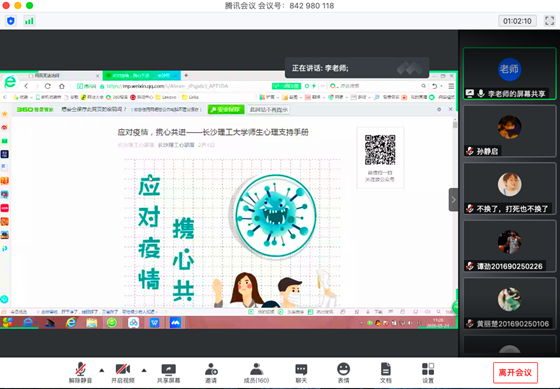Click the 离开会议 leave meeting button

(515, 373)
